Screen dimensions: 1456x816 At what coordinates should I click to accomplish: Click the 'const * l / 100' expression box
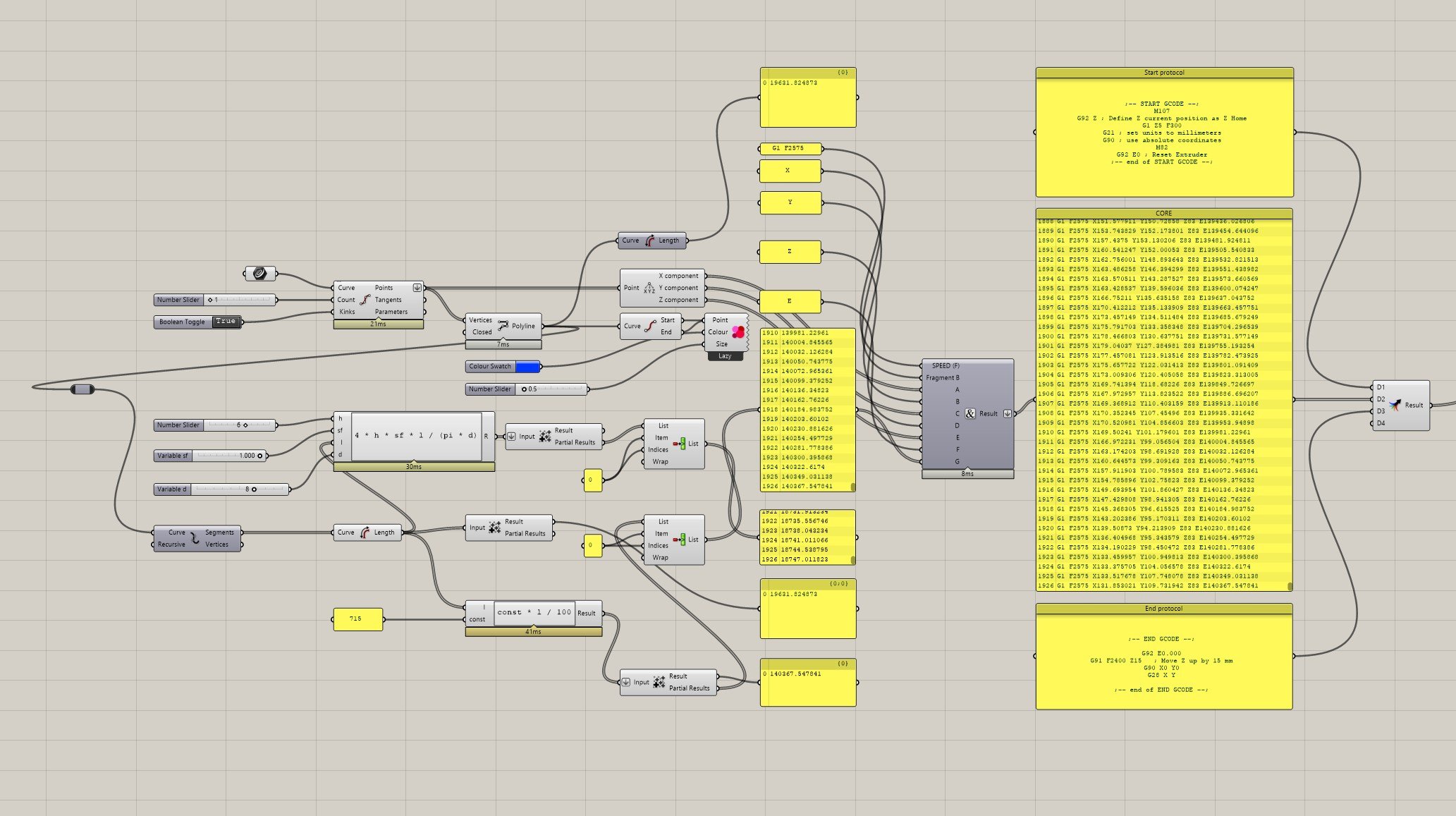tap(534, 612)
